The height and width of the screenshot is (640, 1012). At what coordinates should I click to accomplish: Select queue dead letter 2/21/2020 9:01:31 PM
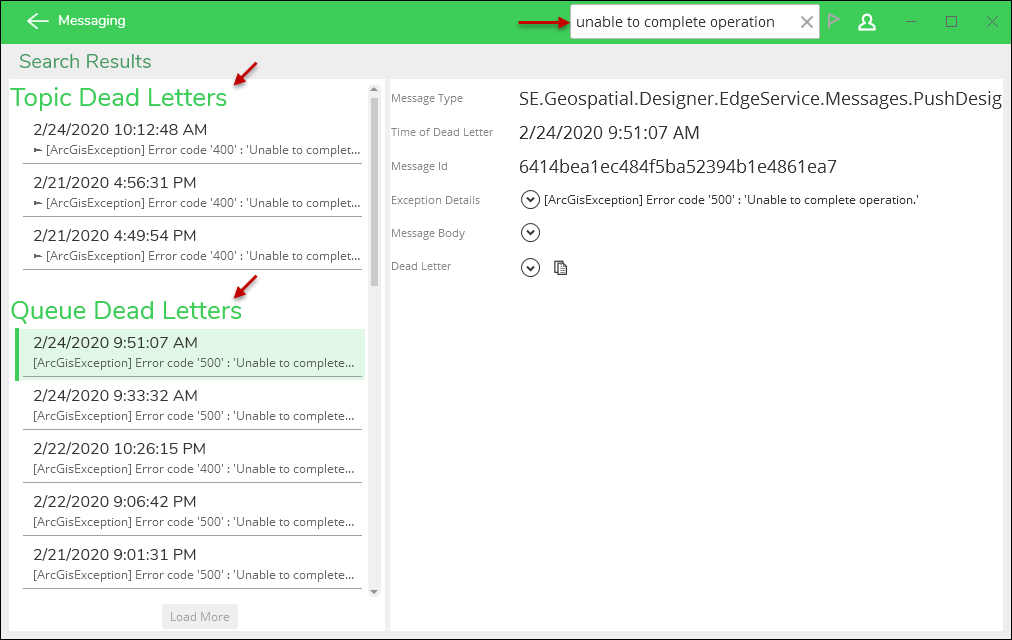tap(192, 564)
